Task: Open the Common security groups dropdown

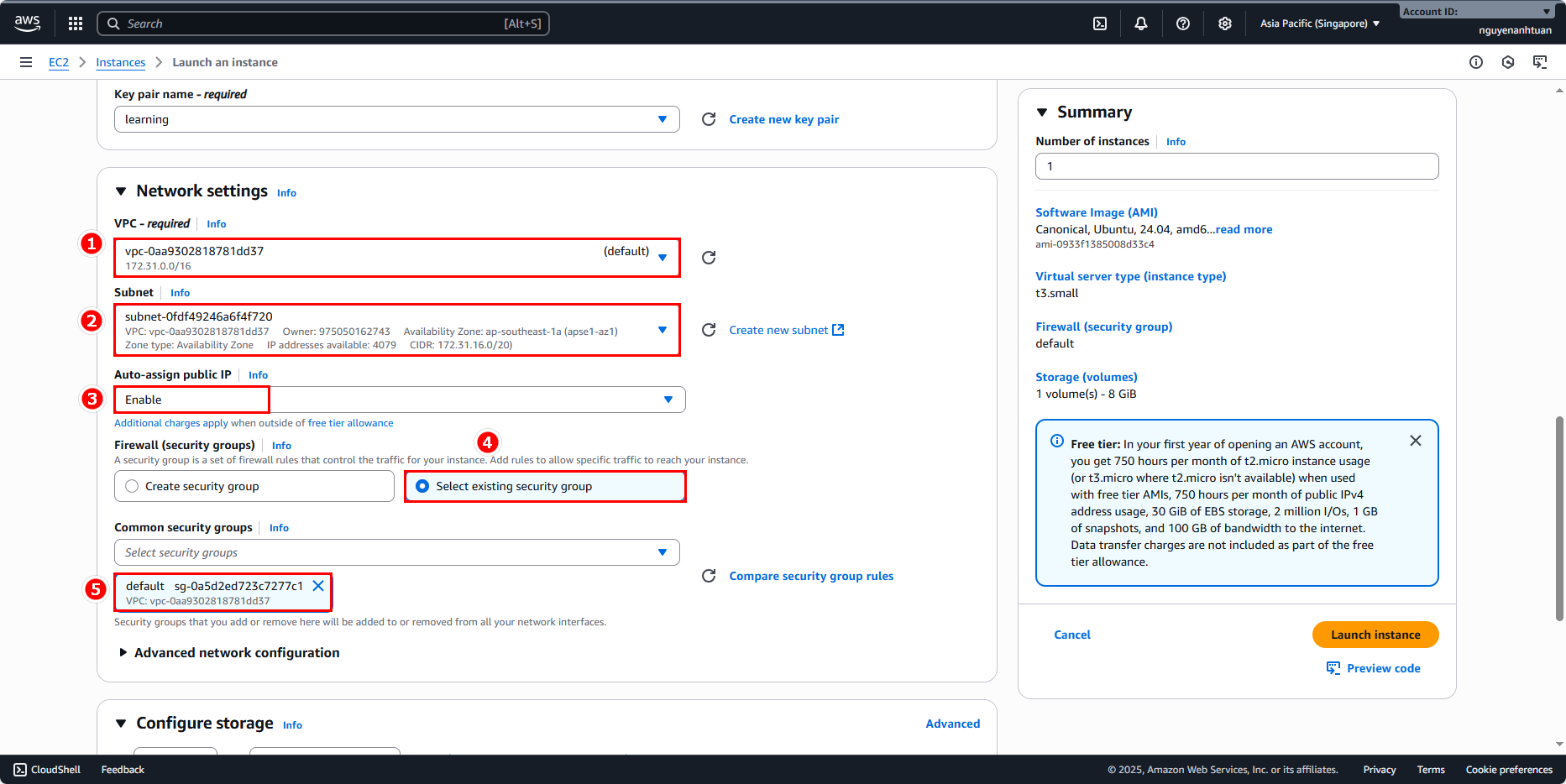Action: click(x=396, y=552)
